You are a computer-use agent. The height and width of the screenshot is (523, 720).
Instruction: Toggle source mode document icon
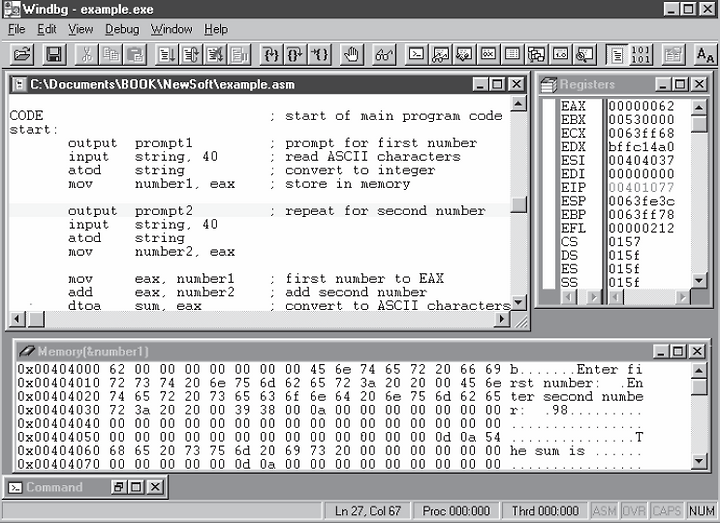point(617,55)
